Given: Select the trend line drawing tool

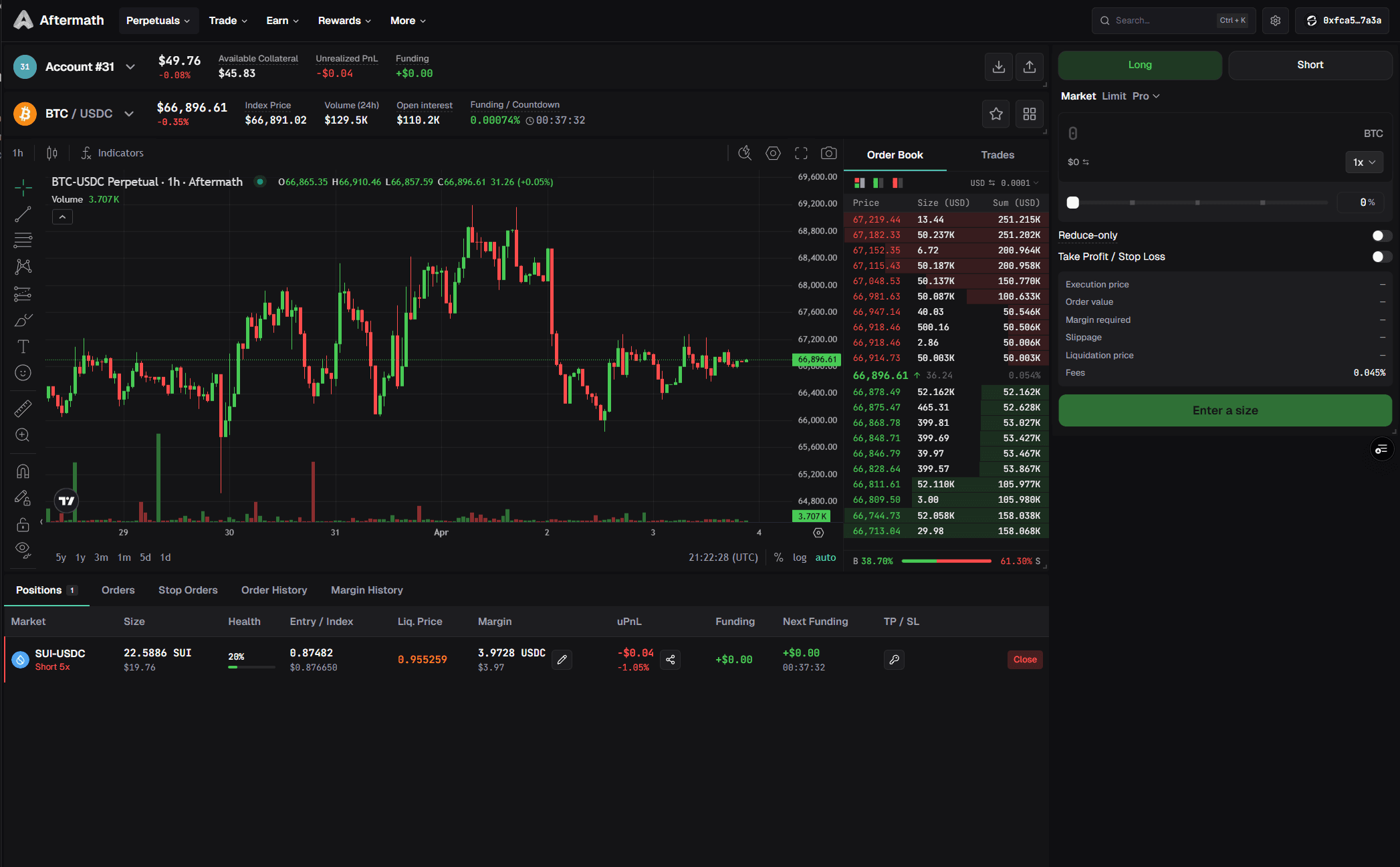Looking at the screenshot, I should (x=23, y=214).
